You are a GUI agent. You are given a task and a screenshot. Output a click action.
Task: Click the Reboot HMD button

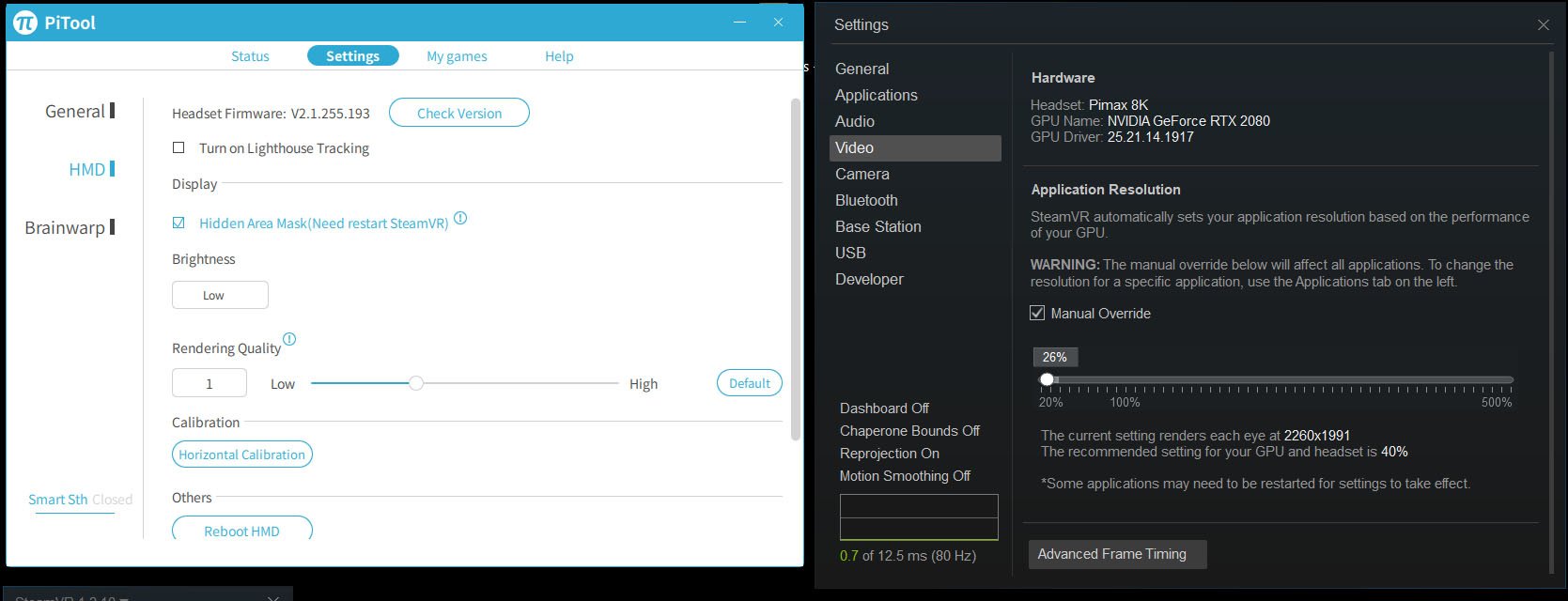coord(242,530)
